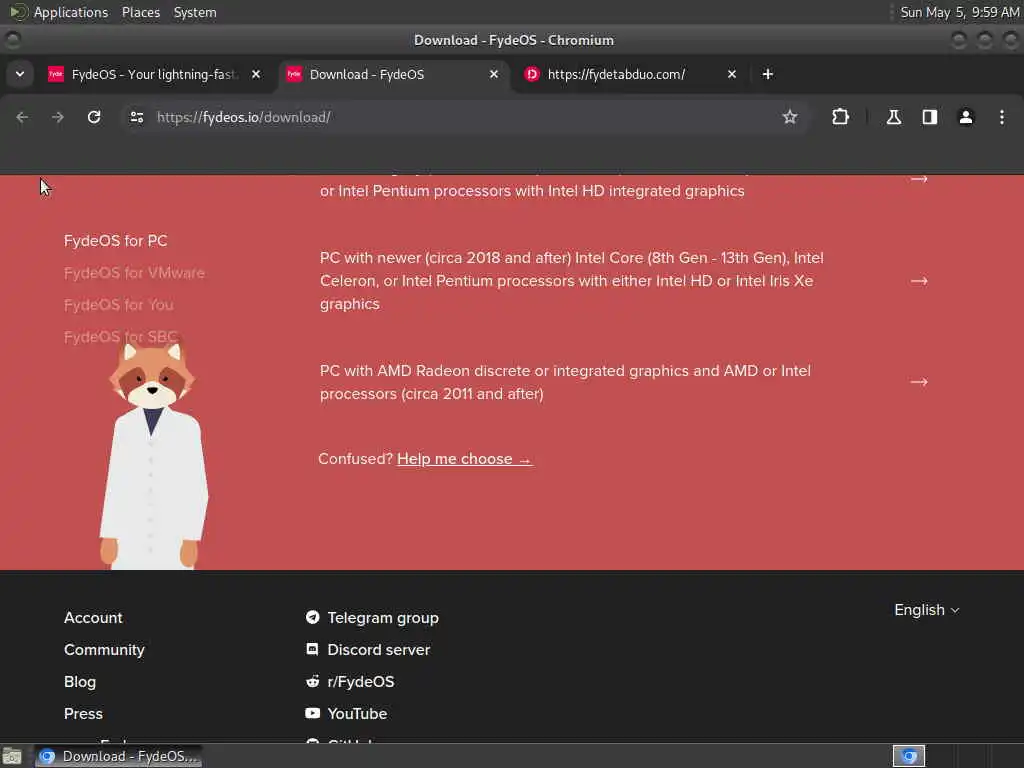
Task: Click the Reddit icon
Action: coord(312,681)
